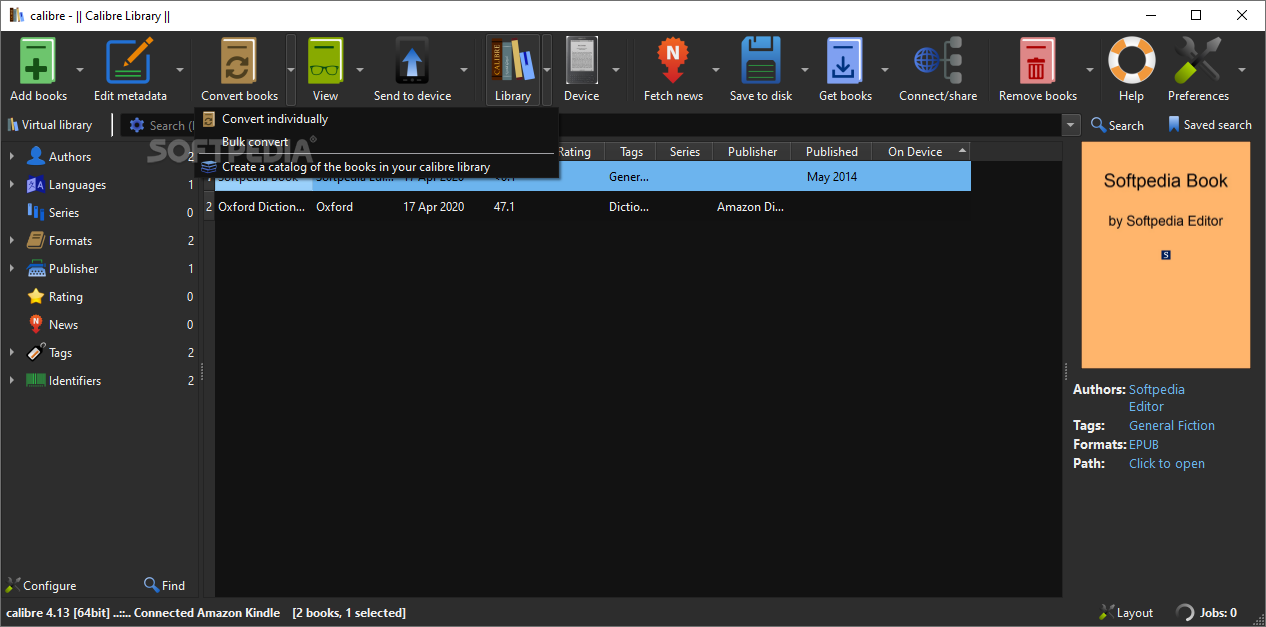Sort by the Published column header
Screen dimensions: 1266x627
click(831, 152)
